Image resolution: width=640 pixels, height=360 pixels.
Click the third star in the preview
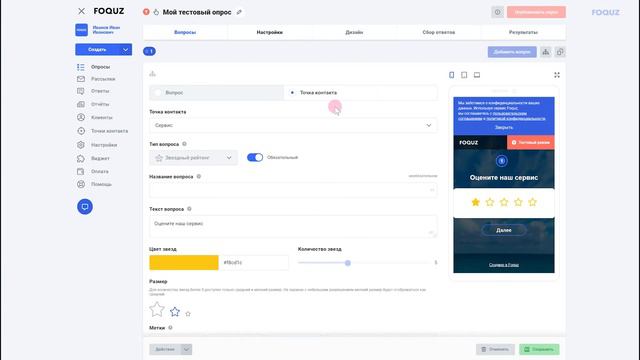point(504,202)
